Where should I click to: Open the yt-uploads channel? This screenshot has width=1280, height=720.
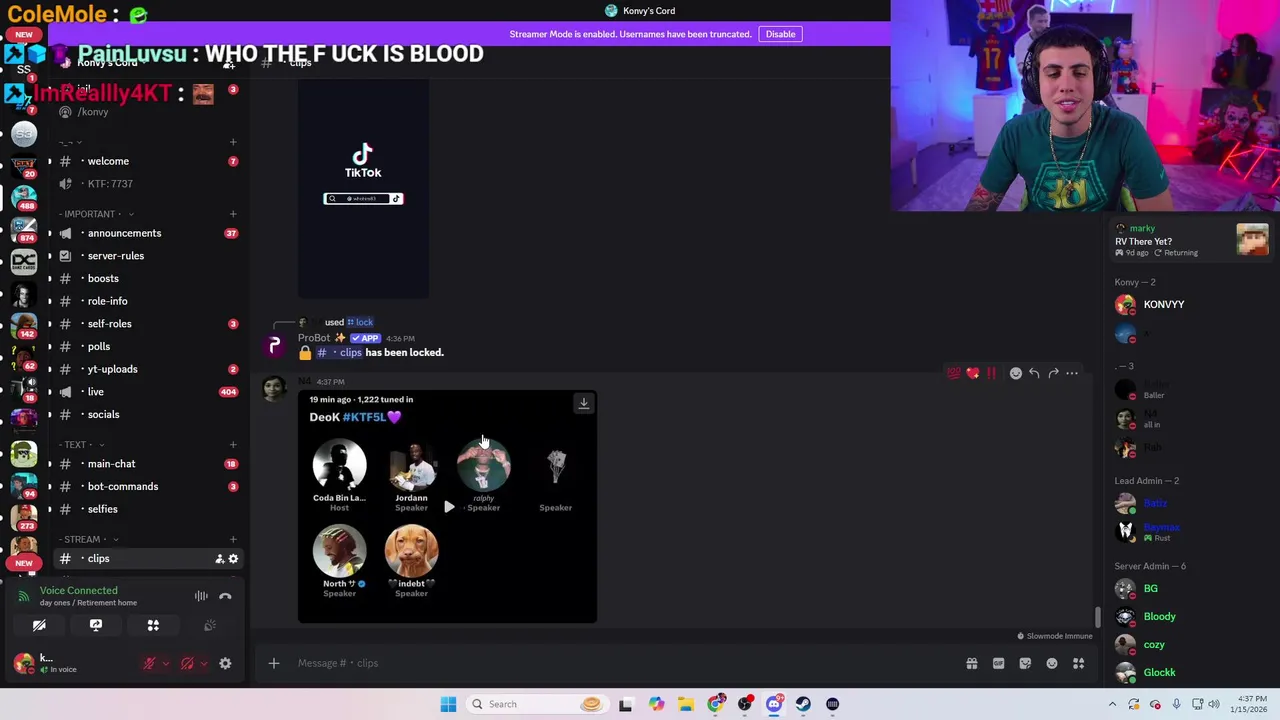point(145,369)
